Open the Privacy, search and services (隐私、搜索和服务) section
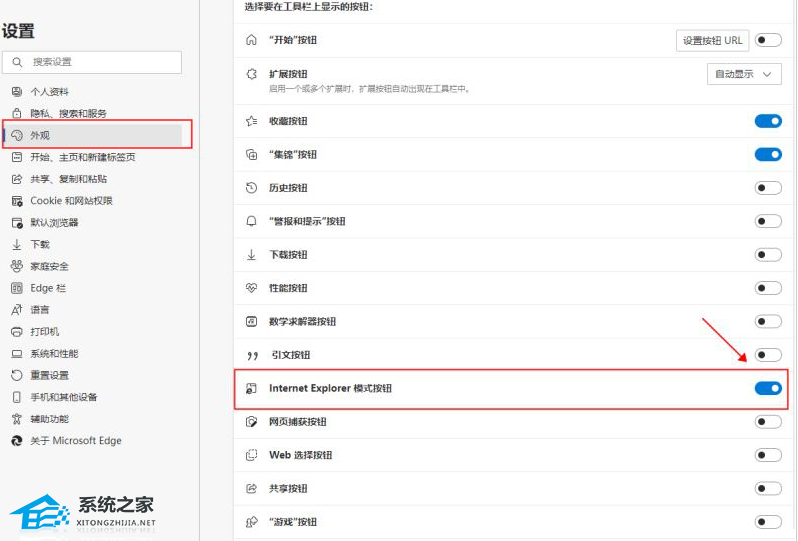Screen dimensions: 798x541 pos(68,113)
